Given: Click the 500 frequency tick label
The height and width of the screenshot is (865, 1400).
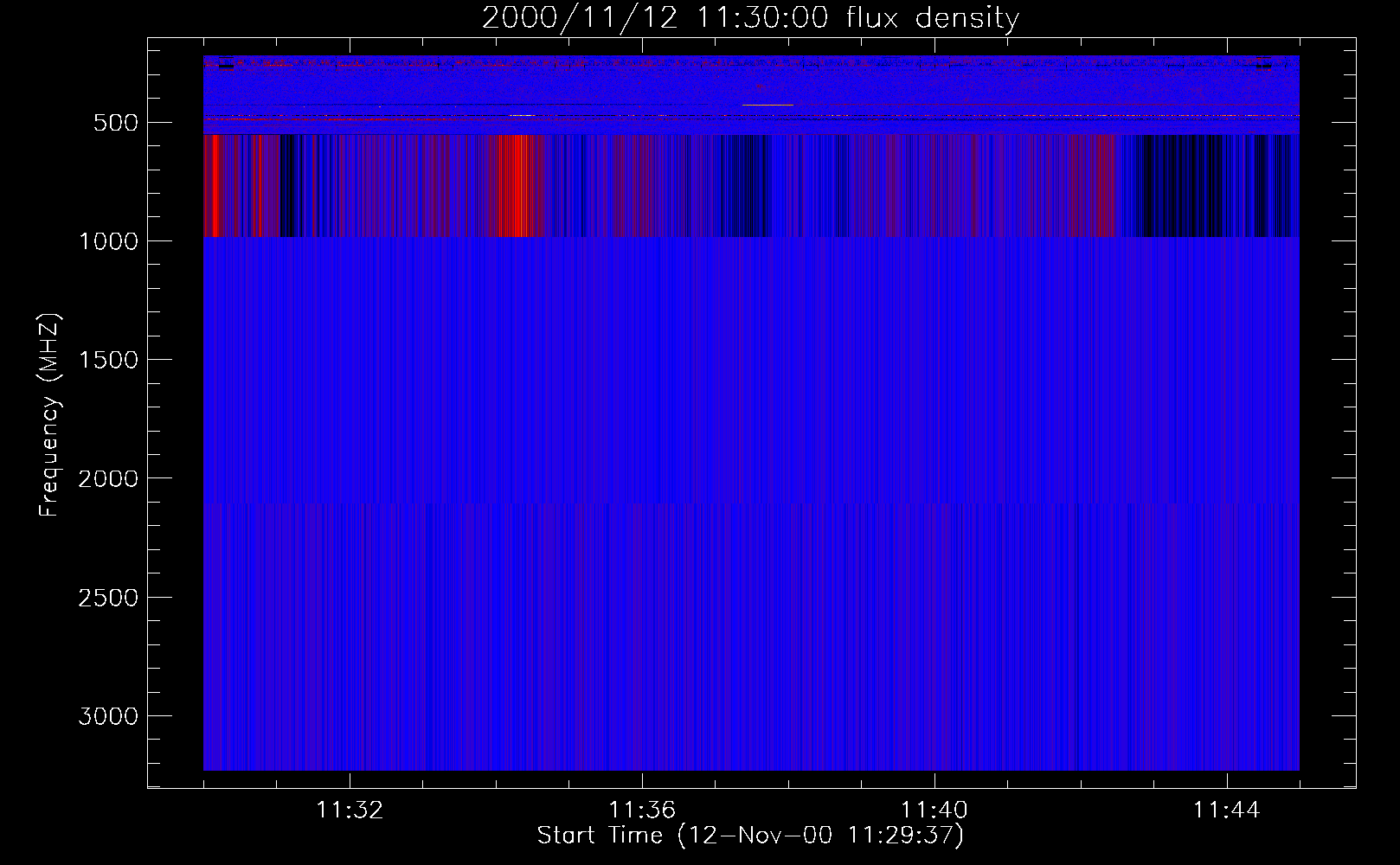Looking at the screenshot, I should tap(116, 123).
